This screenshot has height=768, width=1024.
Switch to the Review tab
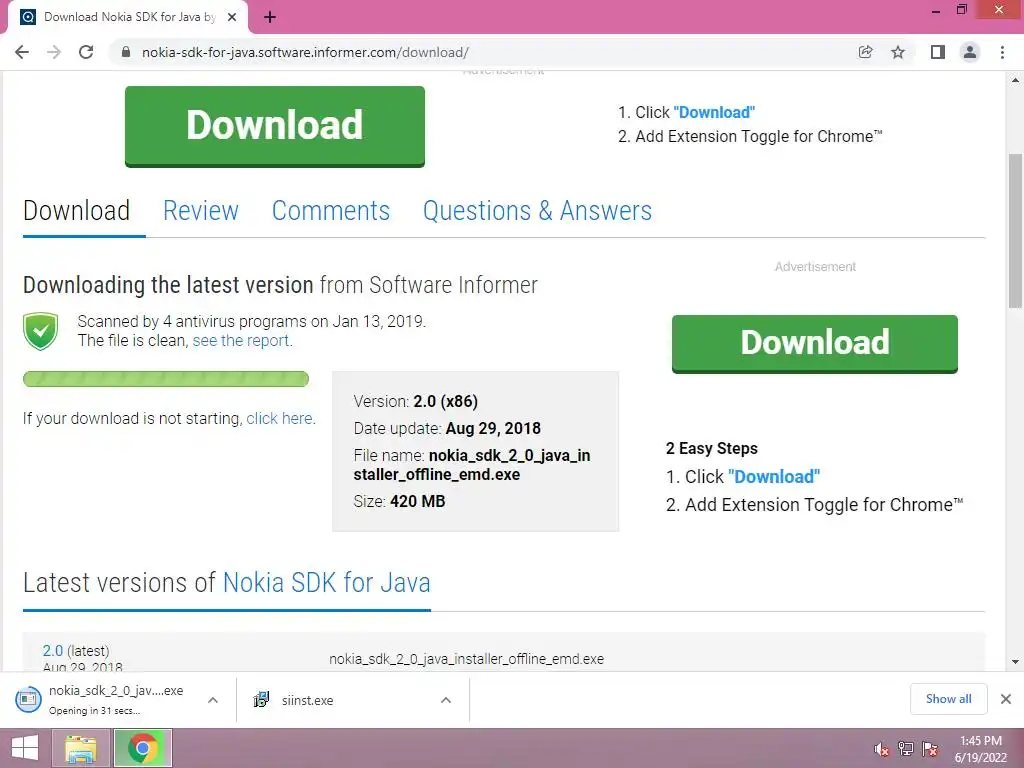(x=200, y=211)
